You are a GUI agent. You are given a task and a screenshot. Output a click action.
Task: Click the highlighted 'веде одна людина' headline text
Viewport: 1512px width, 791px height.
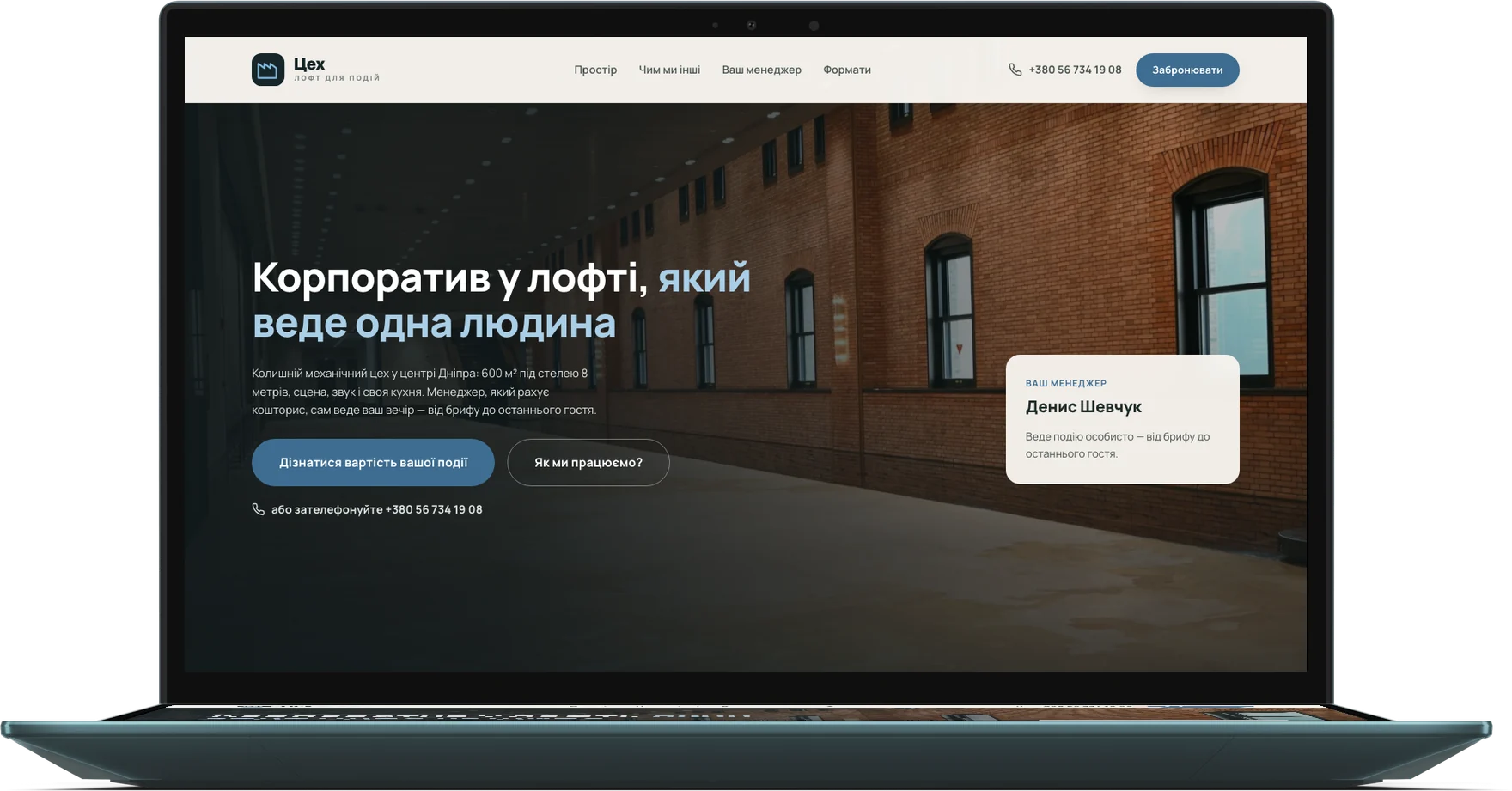click(x=434, y=324)
